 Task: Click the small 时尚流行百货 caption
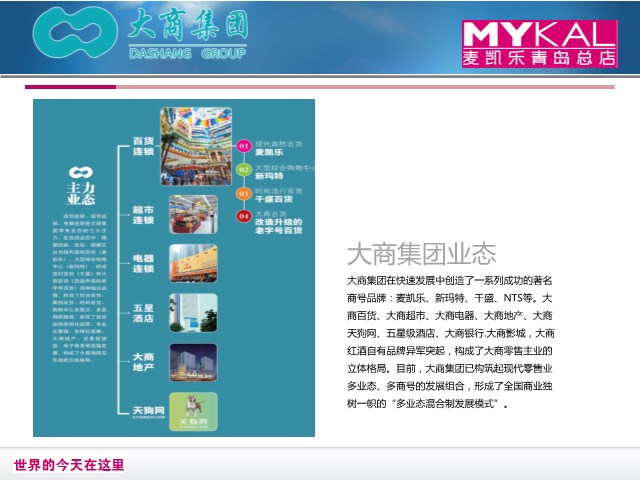[x=279, y=191]
